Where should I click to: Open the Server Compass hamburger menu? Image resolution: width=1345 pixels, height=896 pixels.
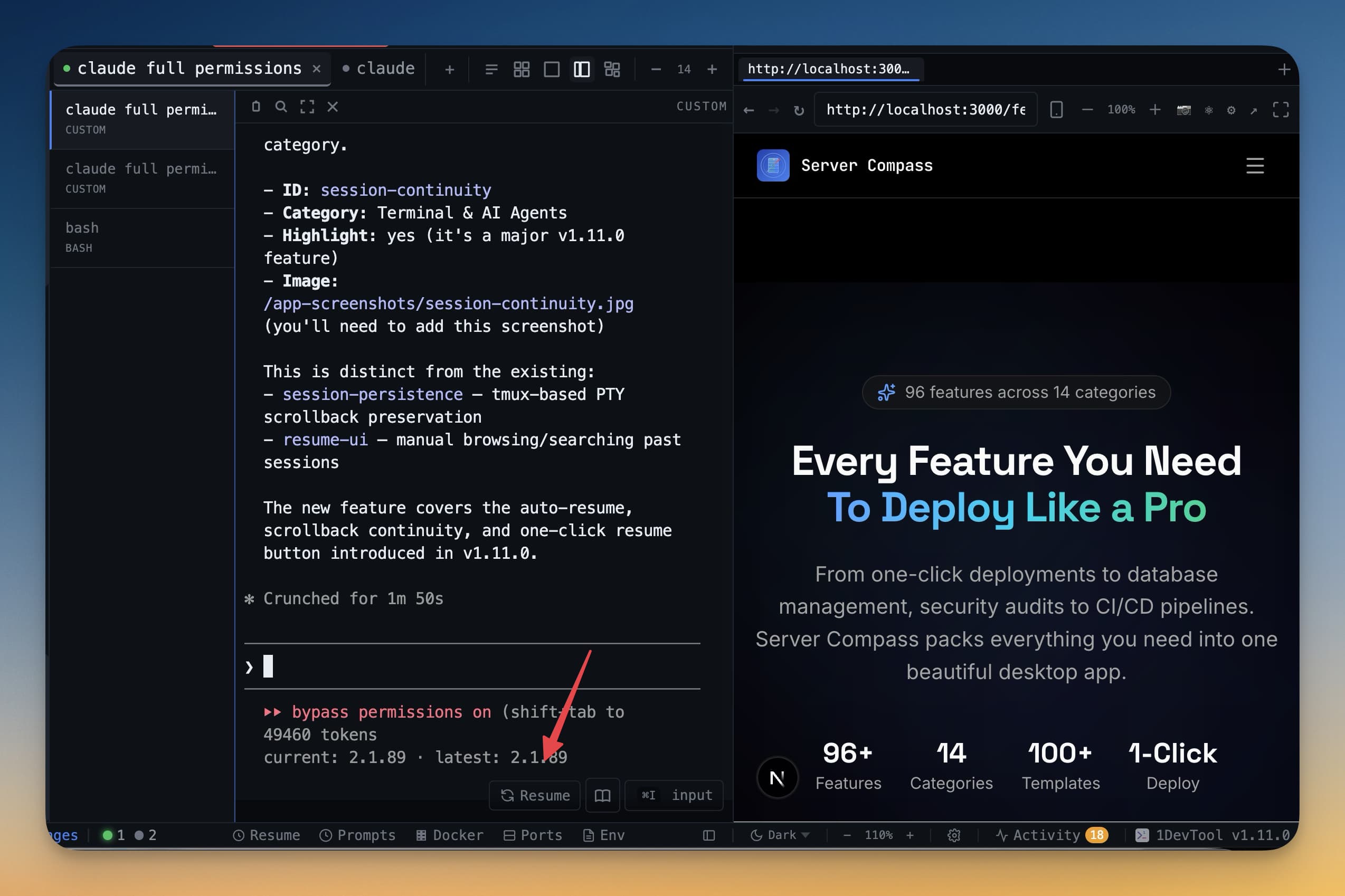(x=1255, y=166)
